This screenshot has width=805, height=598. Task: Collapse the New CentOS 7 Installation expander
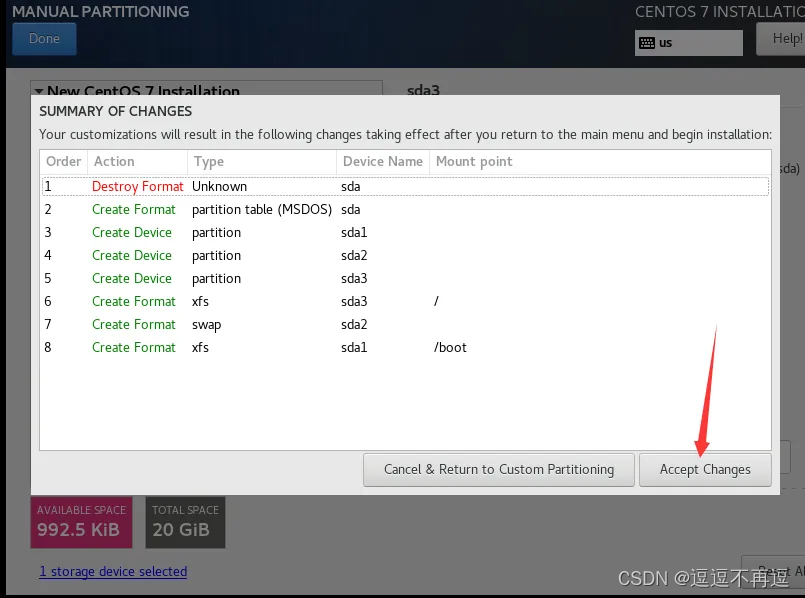39,91
